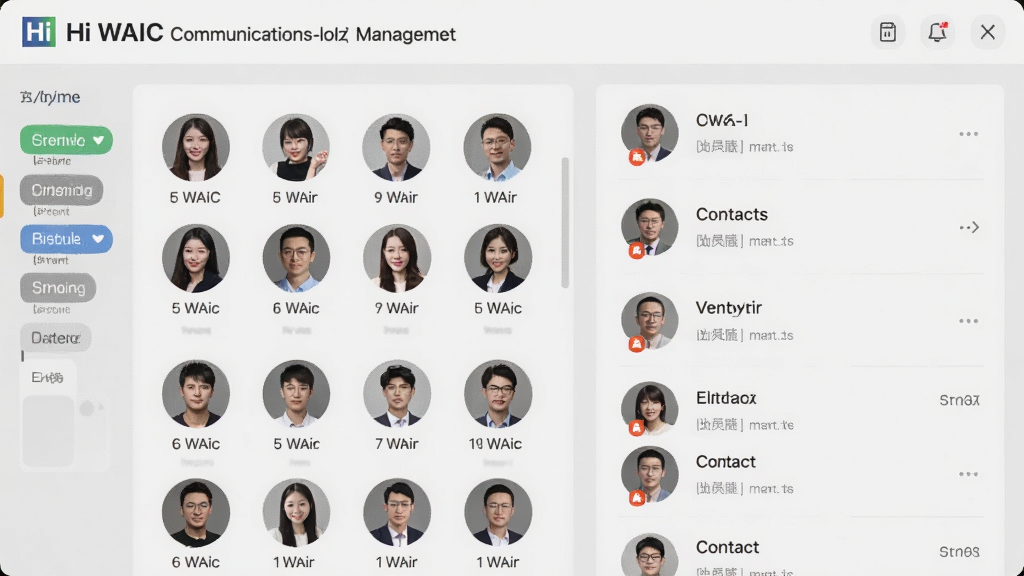Select the Ventytir contact name
The height and width of the screenshot is (576, 1024).
pos(728,308)
